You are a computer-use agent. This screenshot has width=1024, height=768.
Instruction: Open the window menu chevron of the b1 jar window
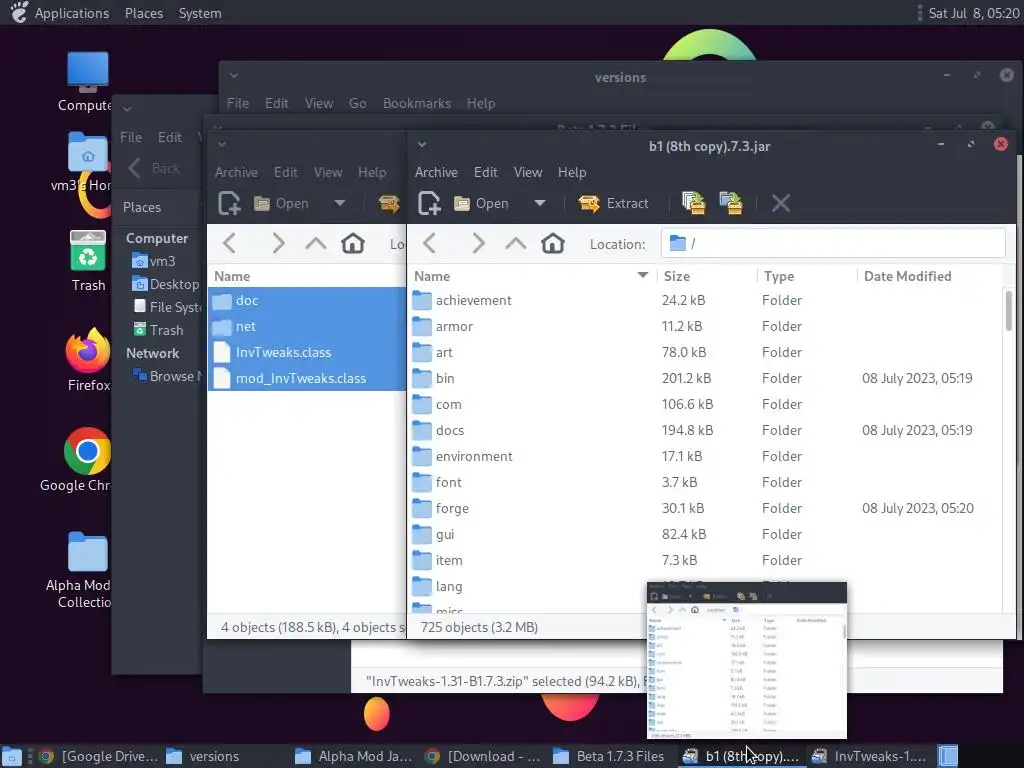tap(422, 144)
